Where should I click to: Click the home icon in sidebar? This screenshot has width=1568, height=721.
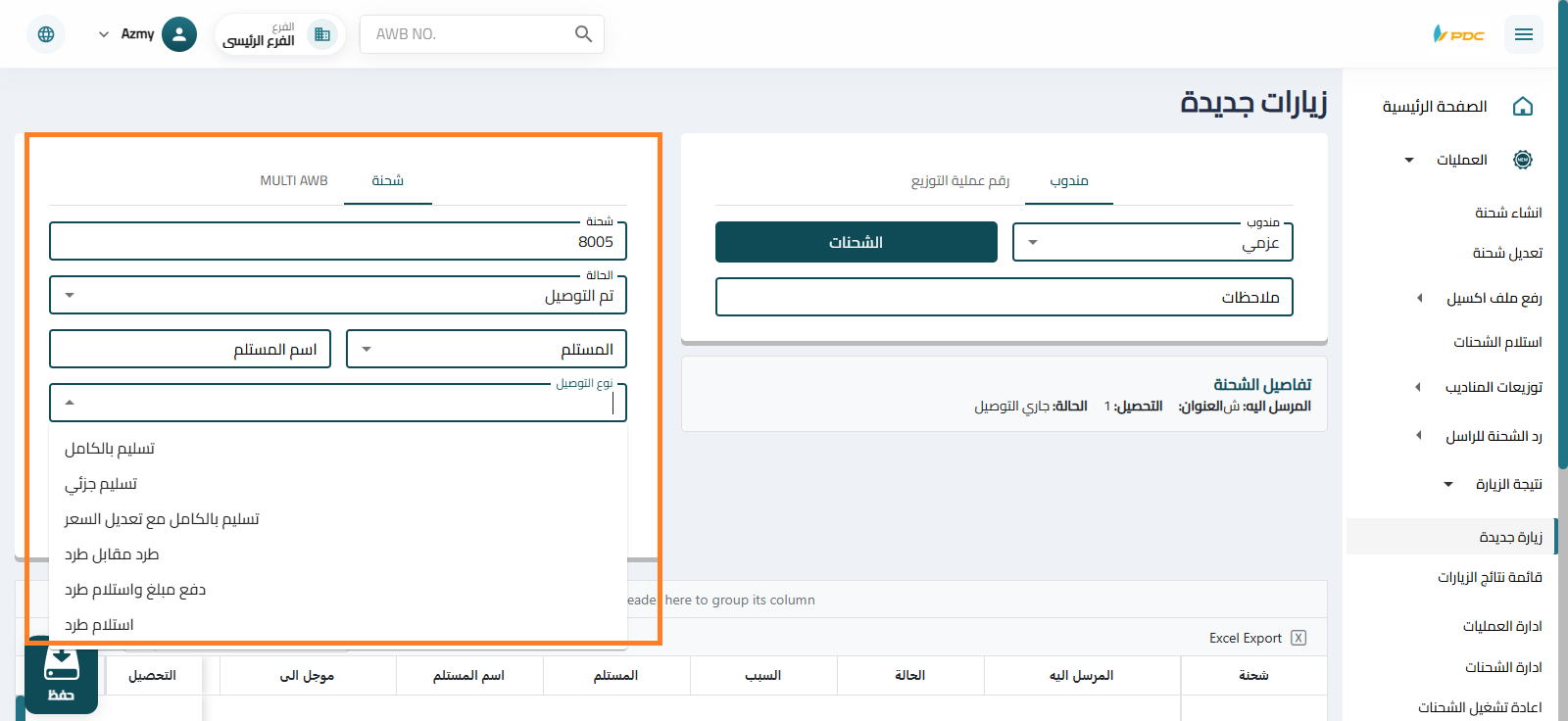[x=1522, y=107]
